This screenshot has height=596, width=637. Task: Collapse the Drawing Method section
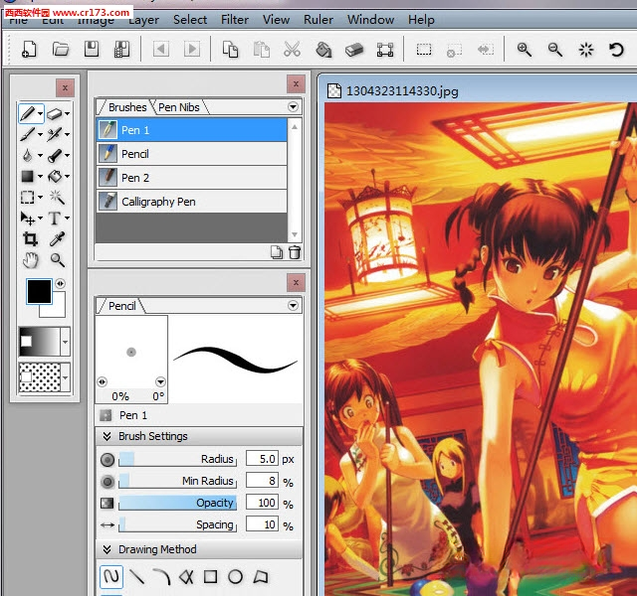(x=107, y=550)
